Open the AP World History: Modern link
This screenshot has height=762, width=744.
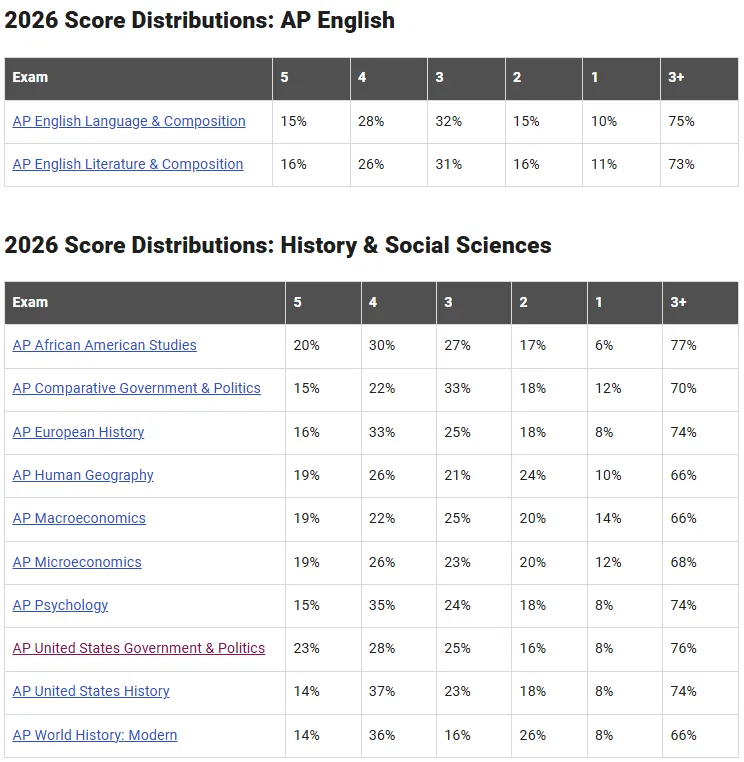(95, 735)
